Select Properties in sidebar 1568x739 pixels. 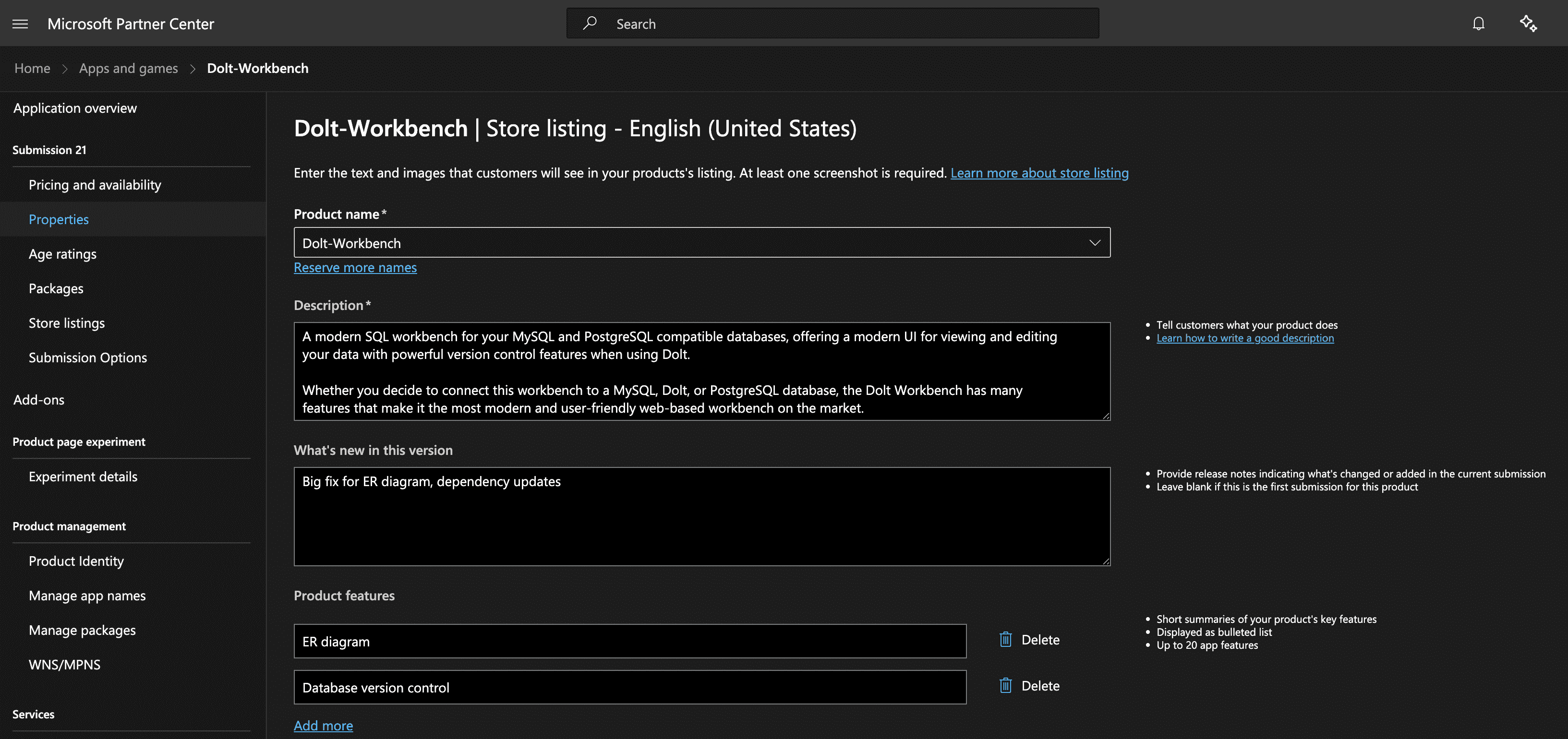(59, 220)
